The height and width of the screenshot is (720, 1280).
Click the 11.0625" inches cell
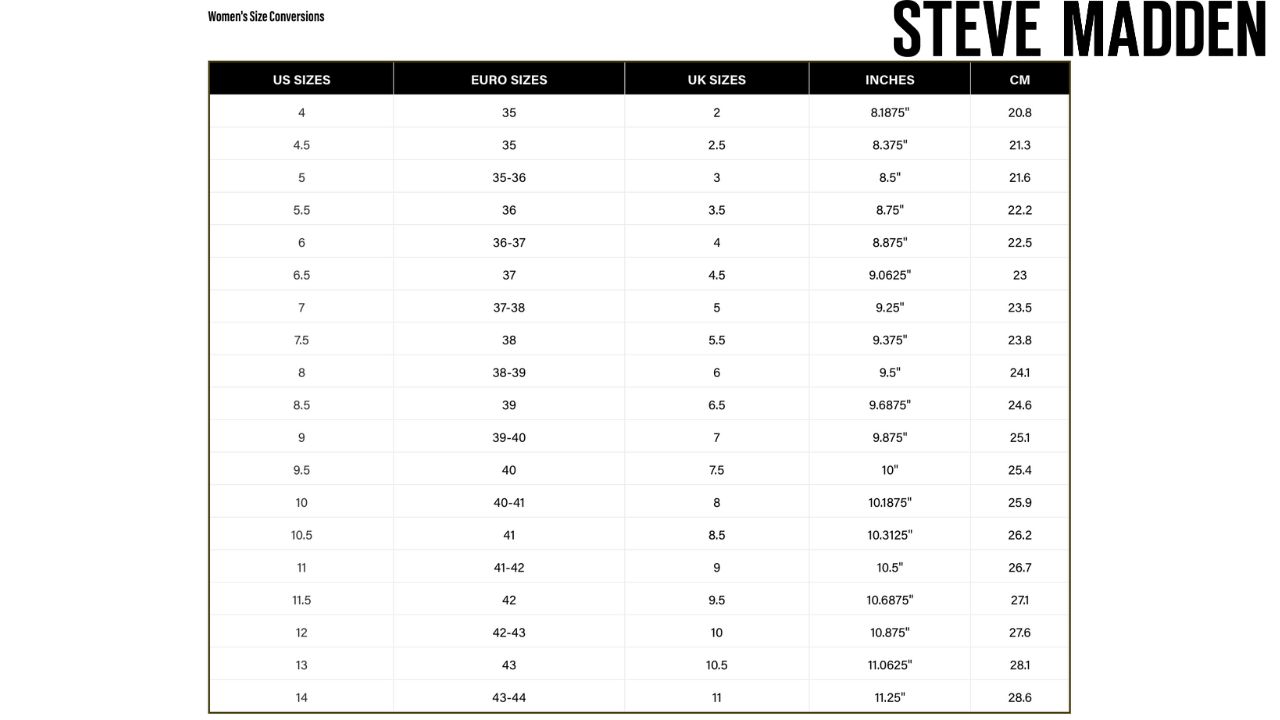tap(890, 665)
